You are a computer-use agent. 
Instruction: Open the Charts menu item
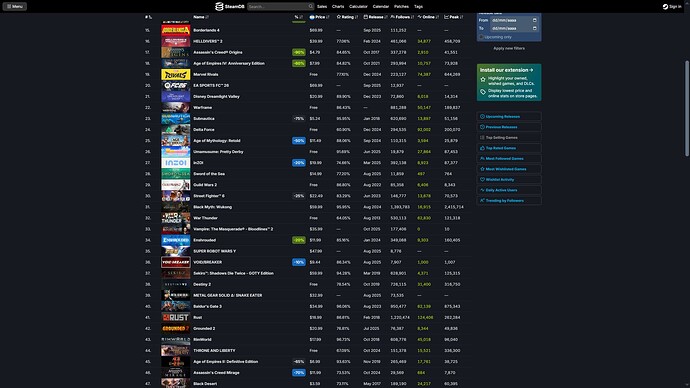[x=338, y=7]
